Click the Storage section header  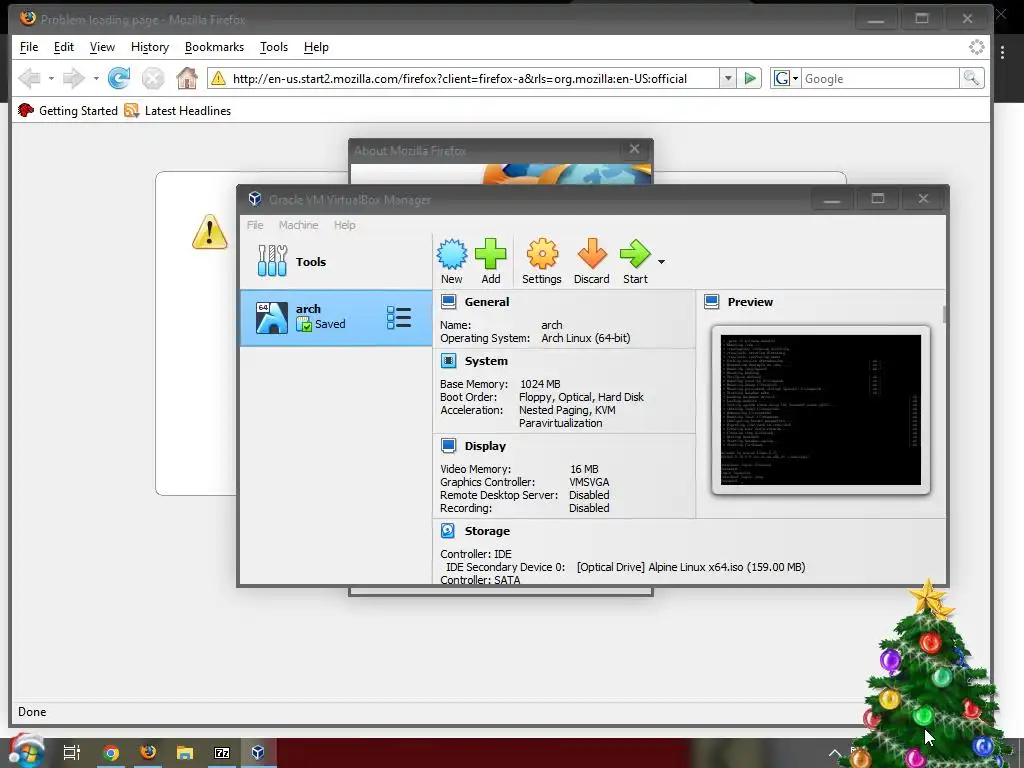487,531
